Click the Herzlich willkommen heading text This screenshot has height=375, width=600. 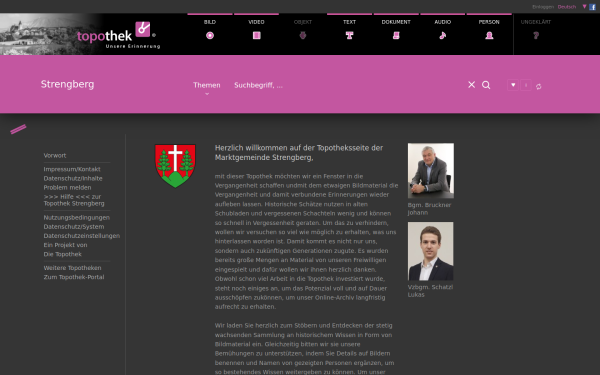point(298,152)
